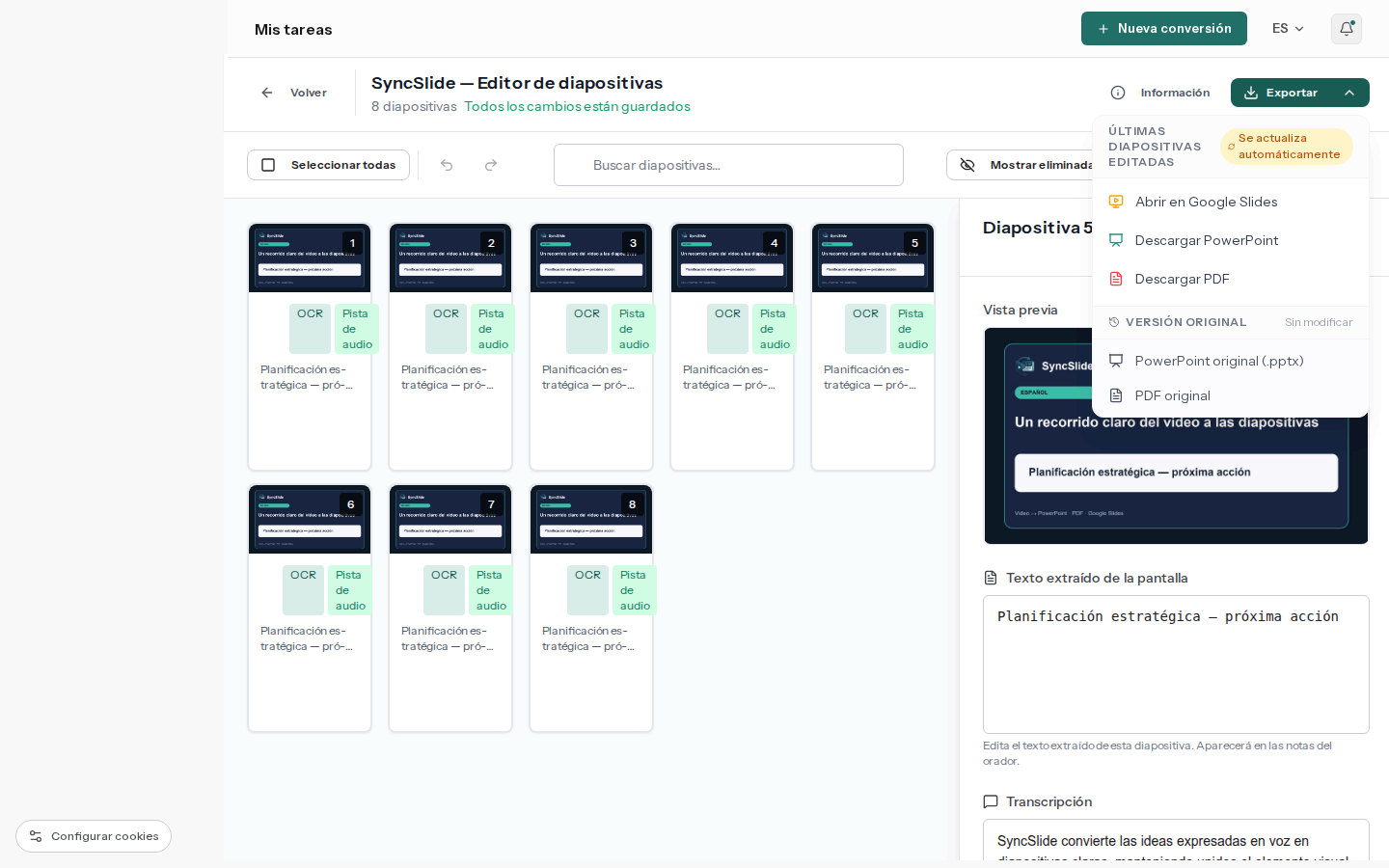Click the document icon beside PDF original
Viewport: 1389px width, 868px height.
pos(1116,395)
